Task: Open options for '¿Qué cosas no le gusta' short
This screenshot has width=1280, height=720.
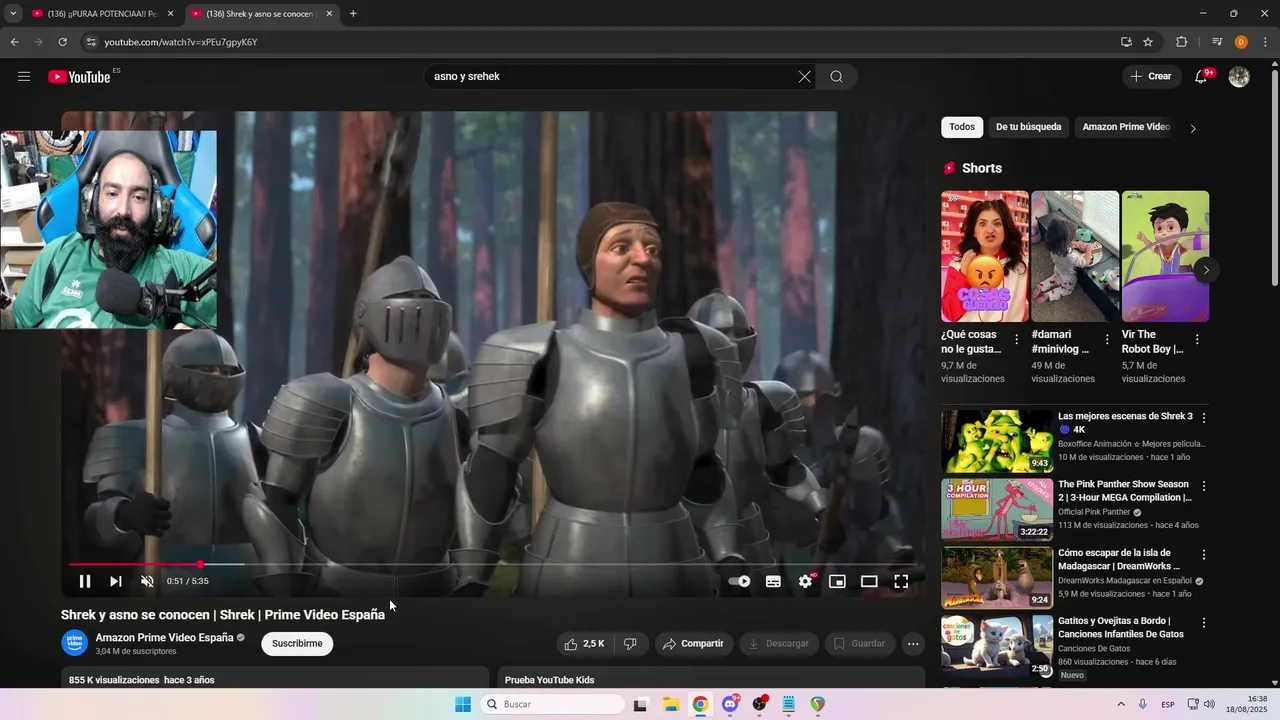Action: point(1017,340)
